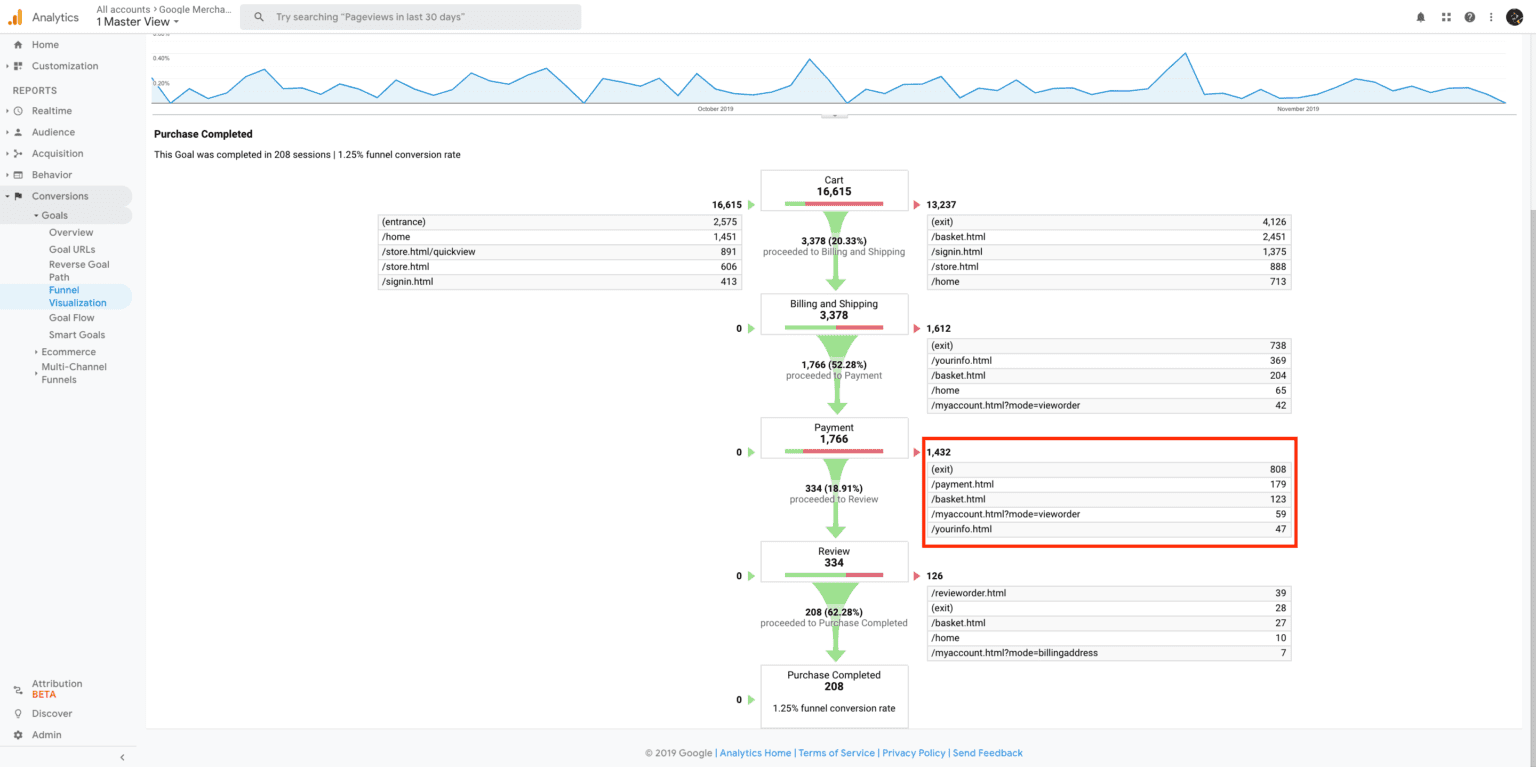
Task: Click the user account avatar
Action: point(1514,17)
